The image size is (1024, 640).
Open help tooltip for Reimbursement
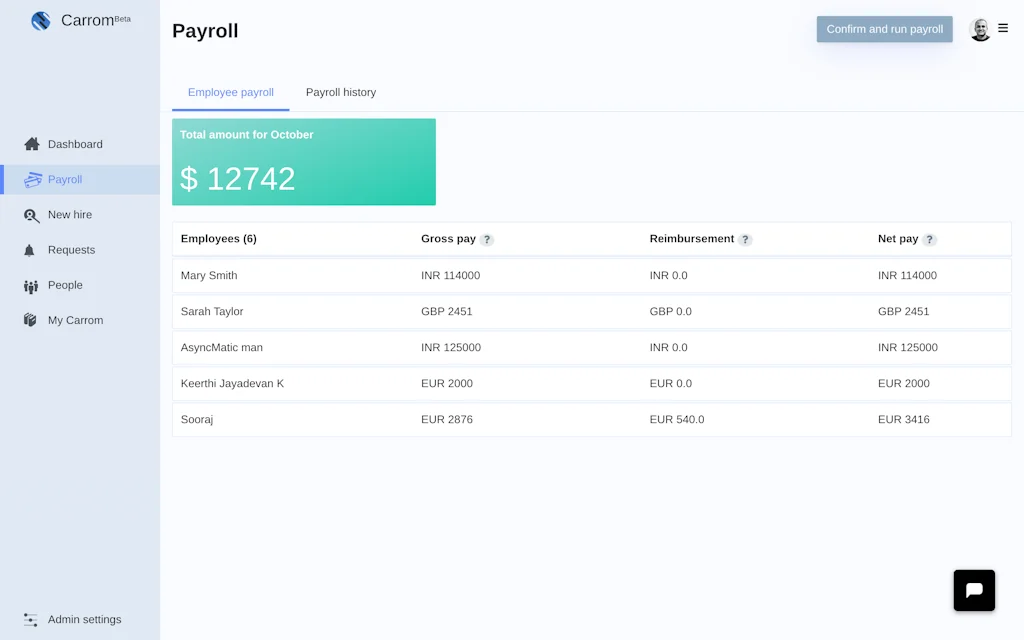click(745, 239)
